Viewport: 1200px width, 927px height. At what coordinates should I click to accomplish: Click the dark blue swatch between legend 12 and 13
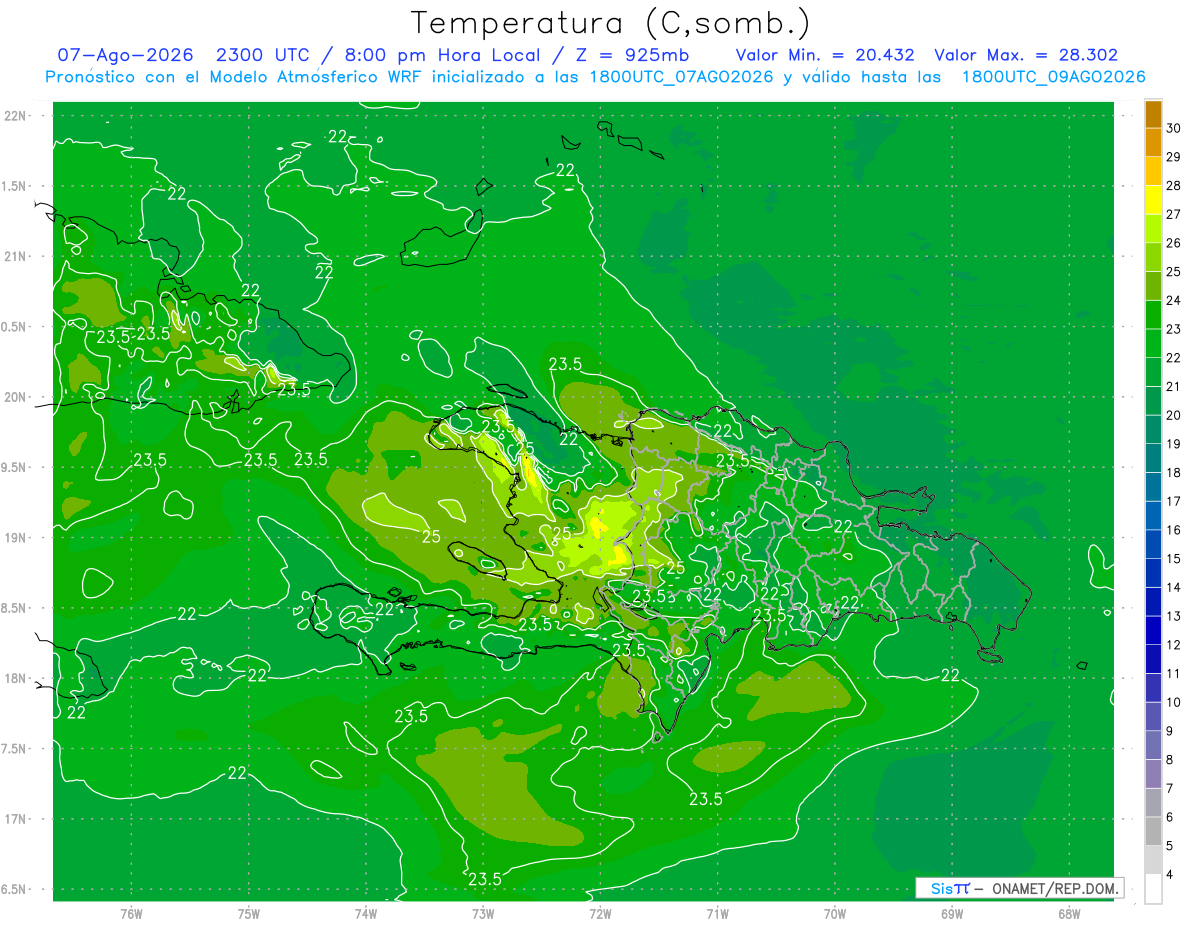1153,631
